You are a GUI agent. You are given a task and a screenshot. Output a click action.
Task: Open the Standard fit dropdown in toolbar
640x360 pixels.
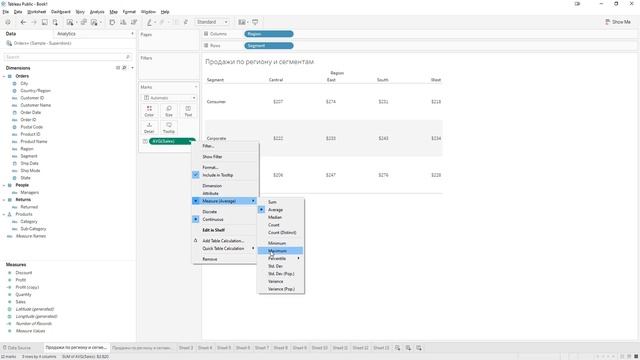click(x=212, y=22)
